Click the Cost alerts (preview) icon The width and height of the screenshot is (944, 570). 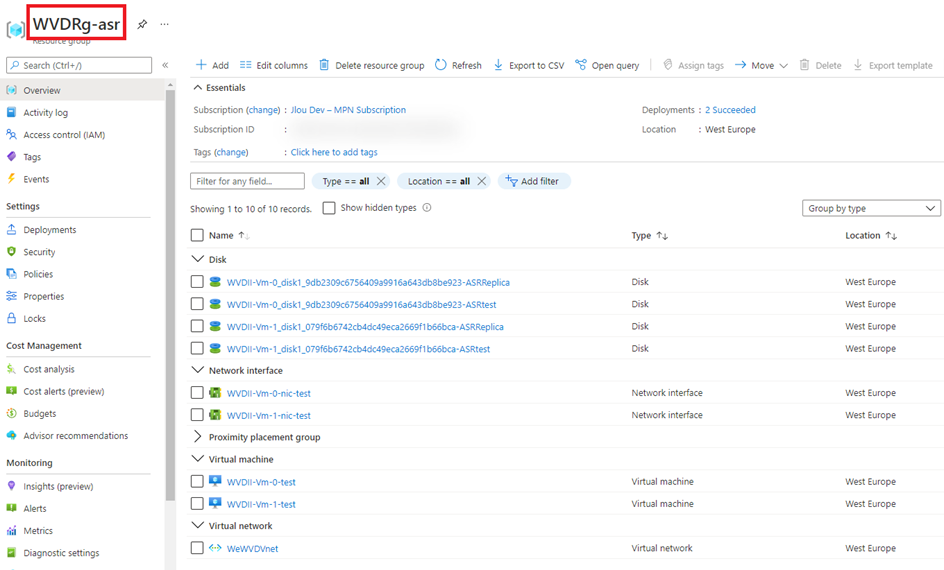tap(11, 391)
